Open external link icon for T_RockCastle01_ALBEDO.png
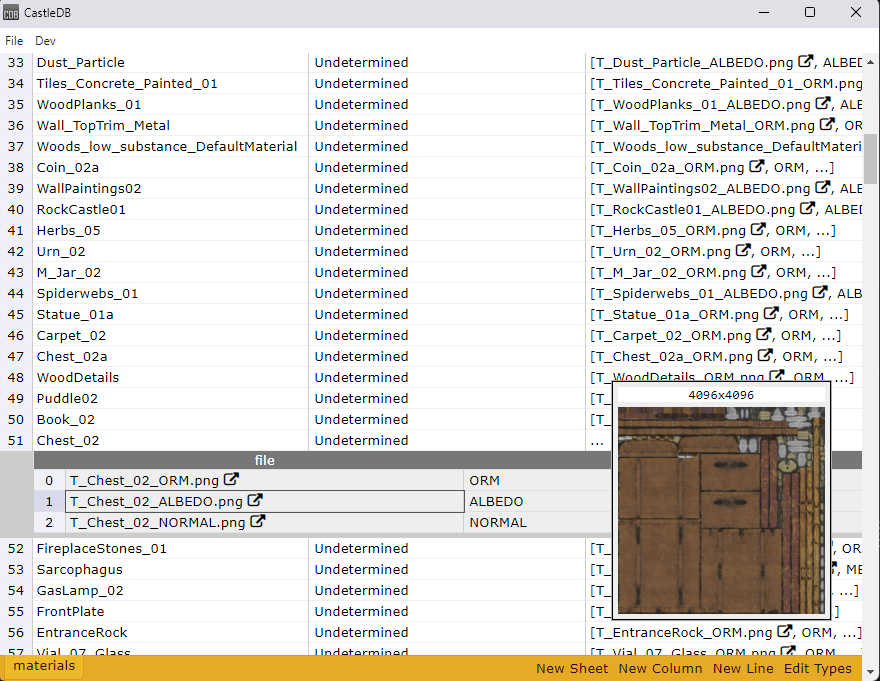Image resolution: width=880 pixels, height=681 pixels. (x=807, y=208)
